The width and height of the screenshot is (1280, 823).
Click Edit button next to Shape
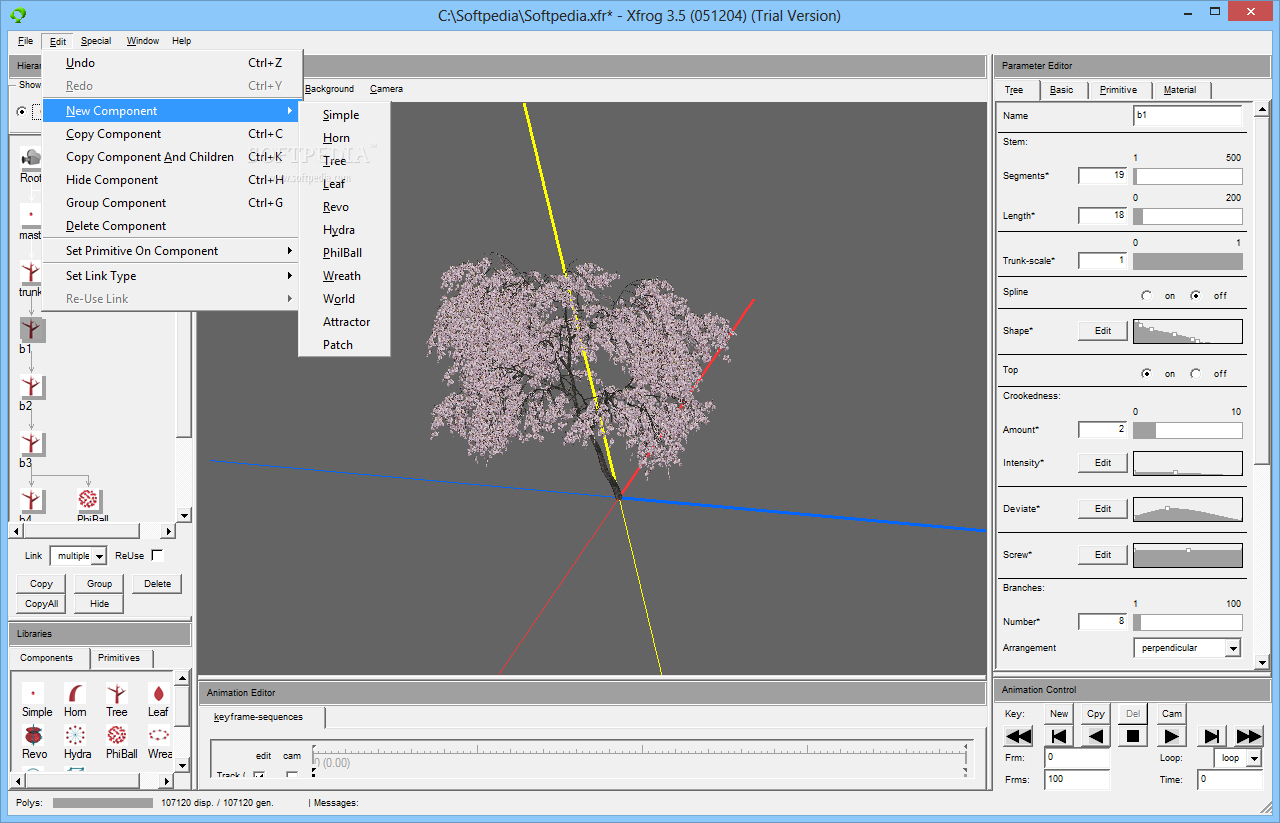(1103, 331)
